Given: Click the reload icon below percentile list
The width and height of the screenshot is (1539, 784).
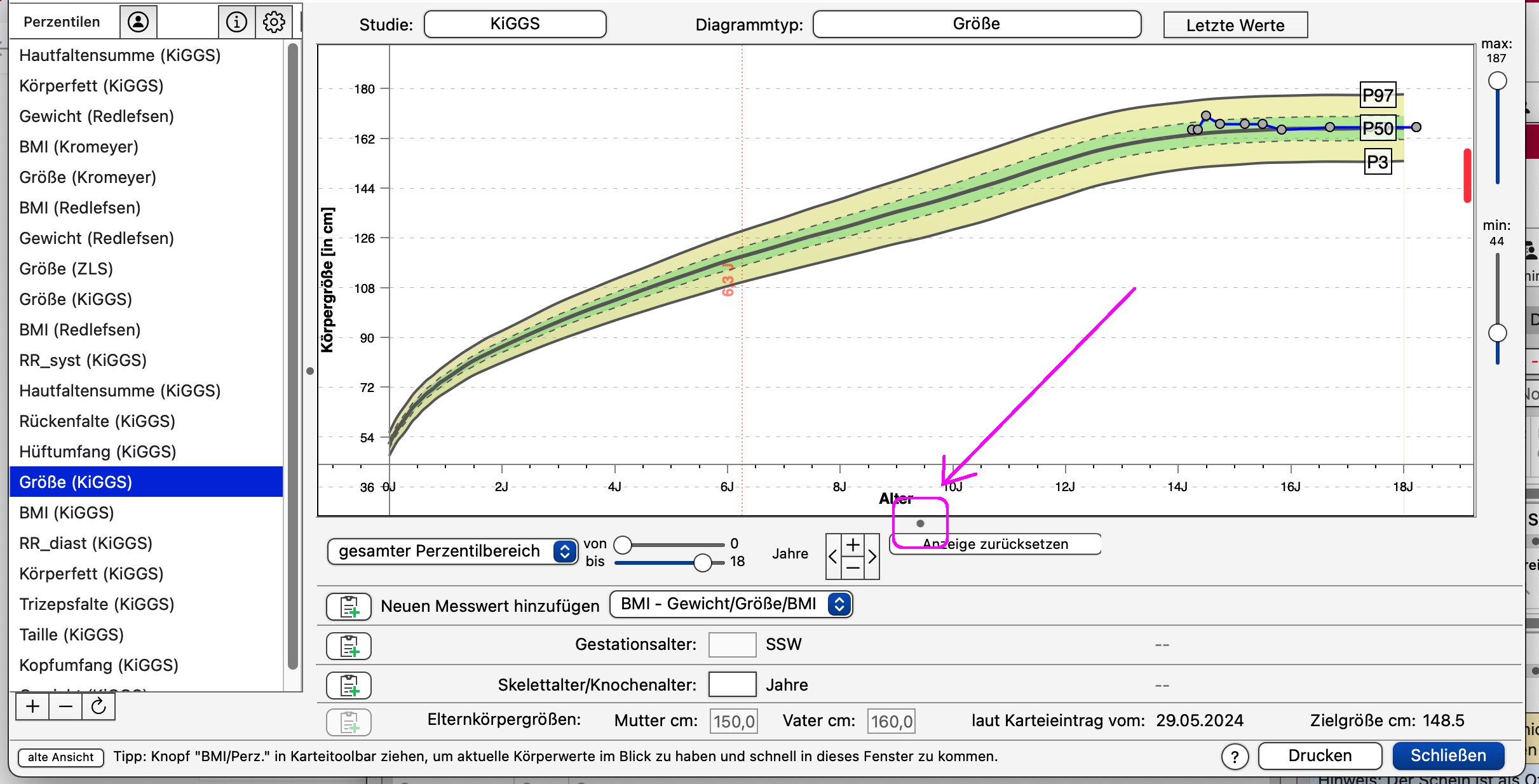Looking at the screenshot, I should (x=98, y=706).
